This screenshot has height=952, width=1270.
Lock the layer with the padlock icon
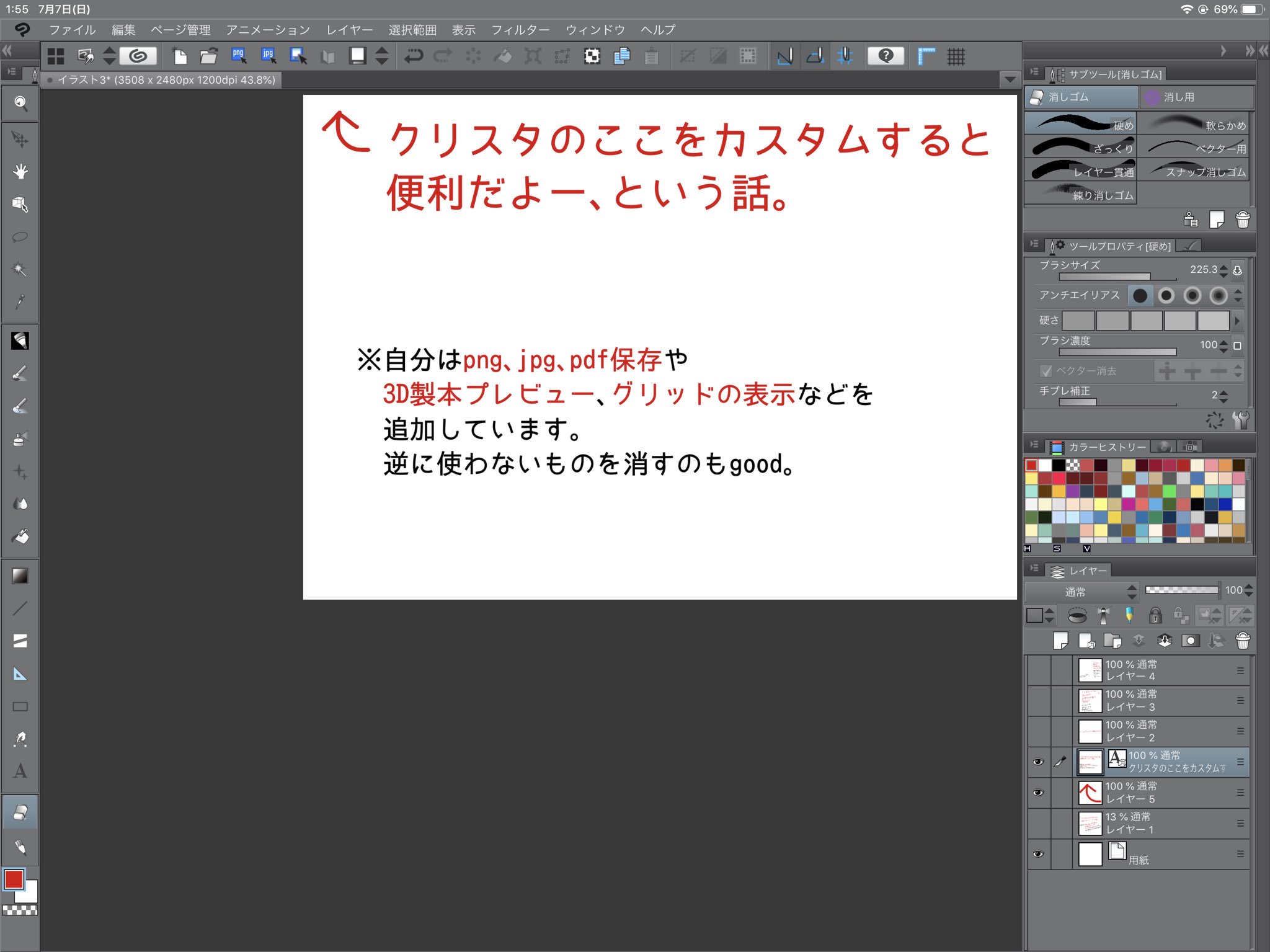(x=1154, y=615)
